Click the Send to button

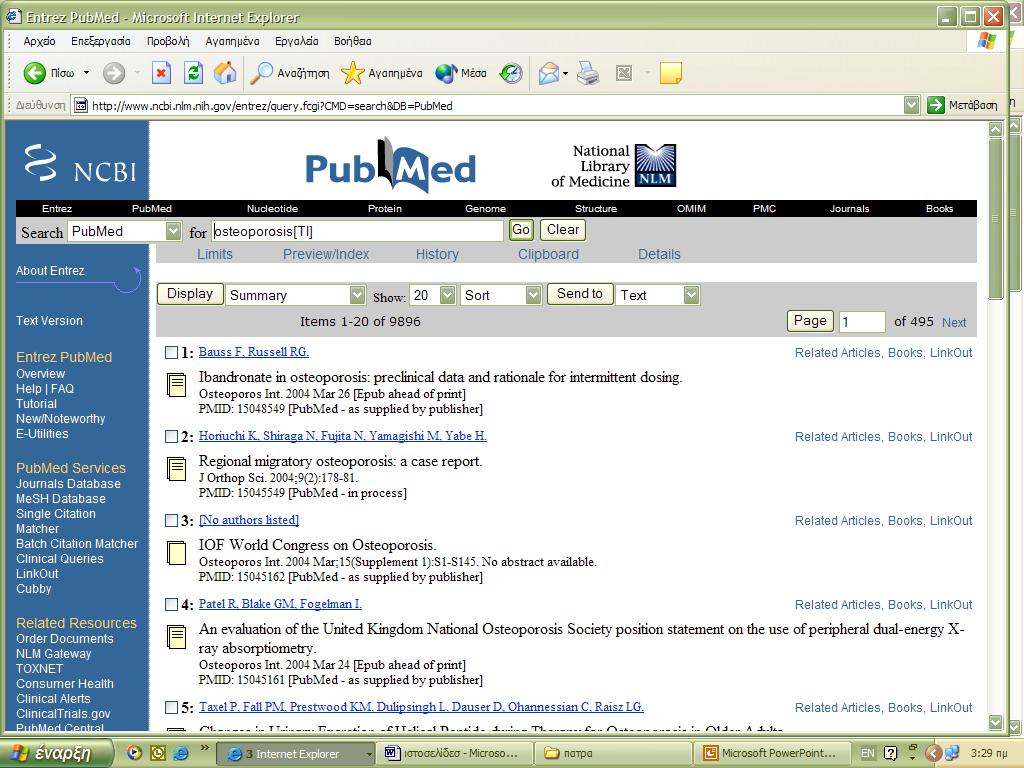(x=580, y=294)
